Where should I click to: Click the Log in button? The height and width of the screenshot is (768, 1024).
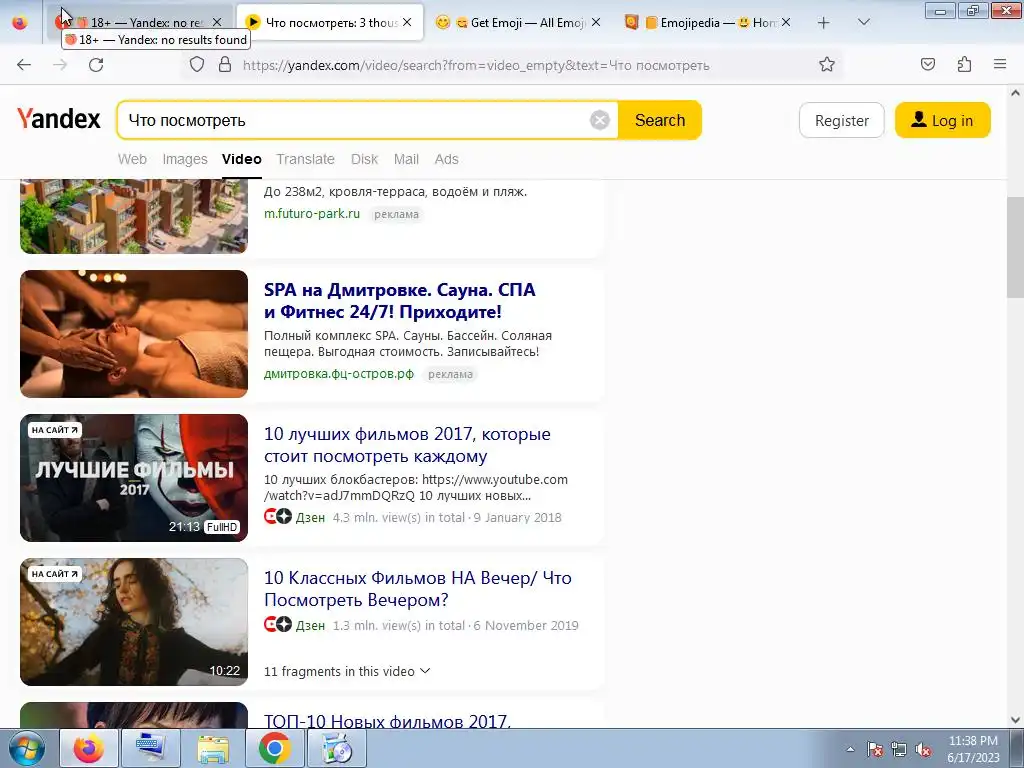(942, 120)
